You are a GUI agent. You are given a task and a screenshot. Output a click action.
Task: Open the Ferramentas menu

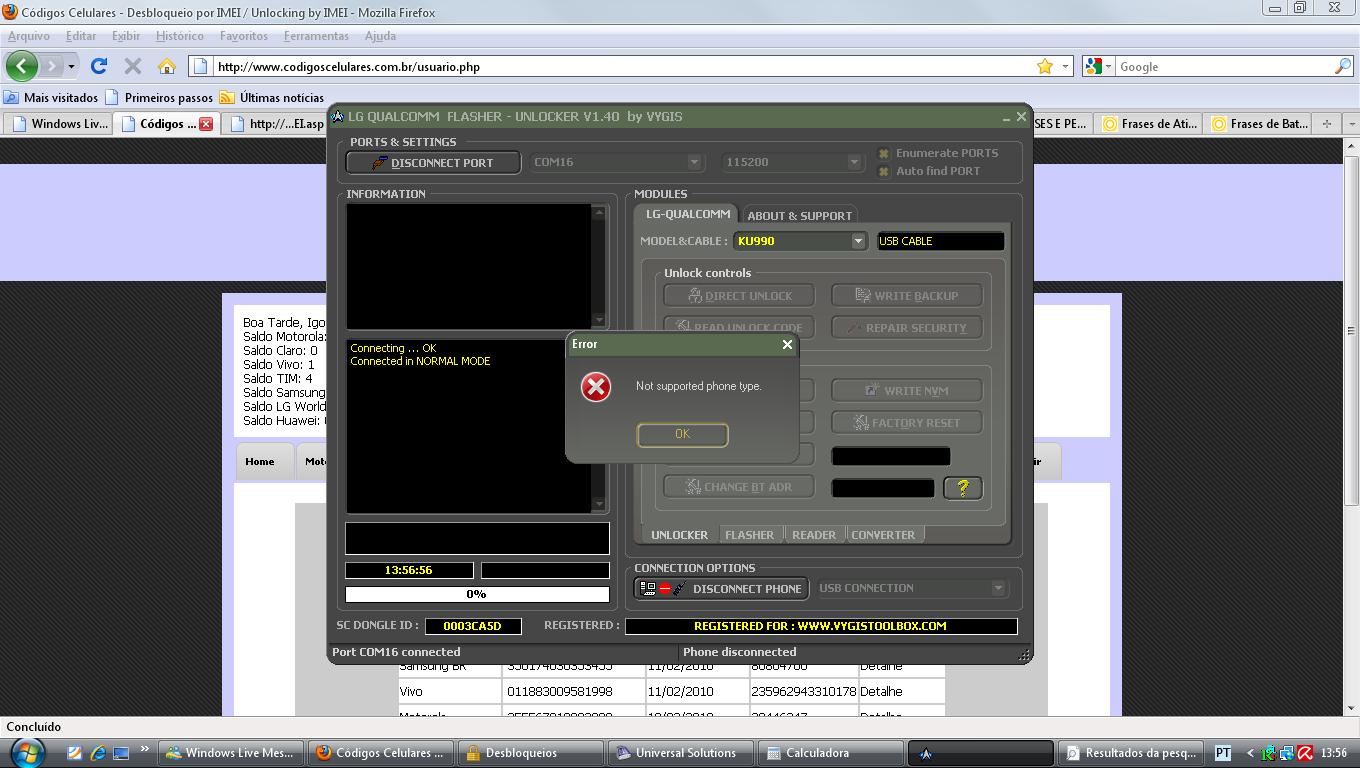316,36
